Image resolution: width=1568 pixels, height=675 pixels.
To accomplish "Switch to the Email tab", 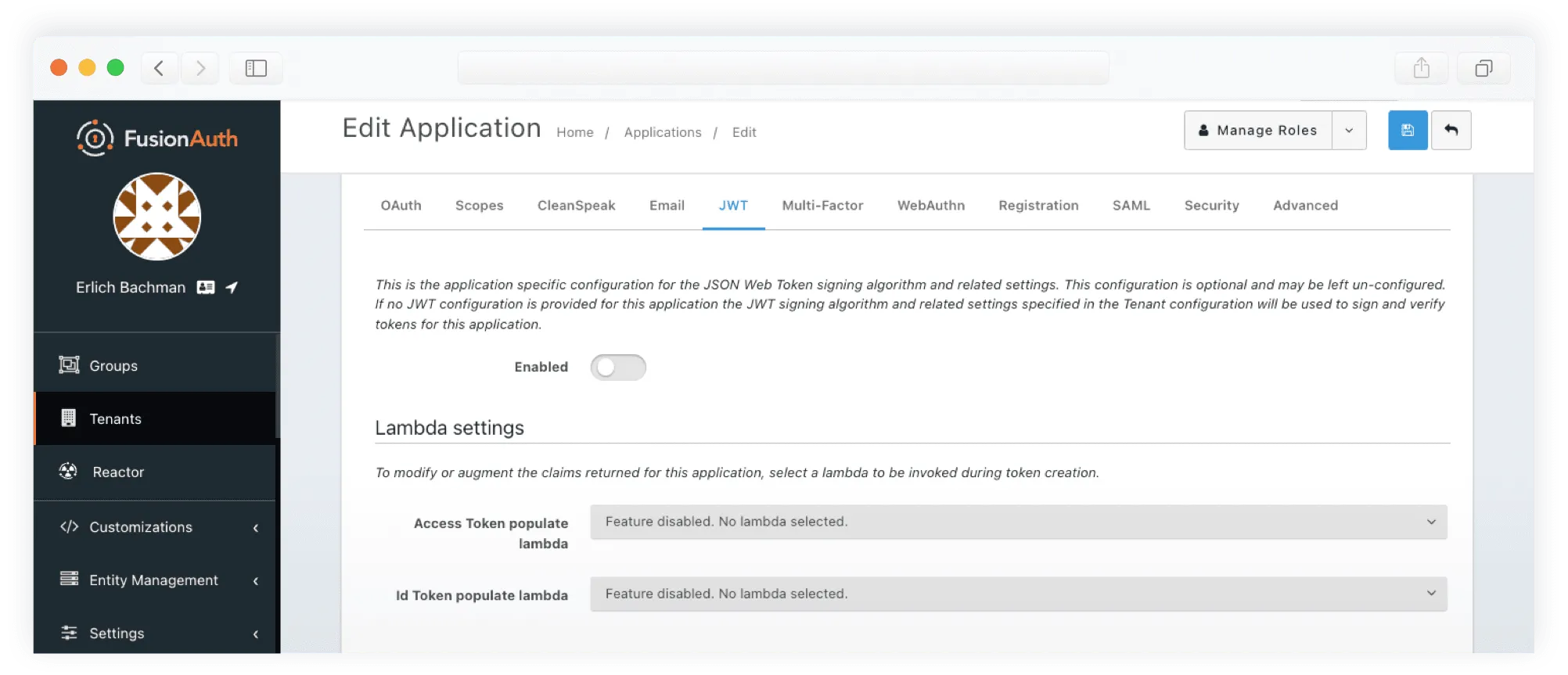I will click(x=667, y=206).
